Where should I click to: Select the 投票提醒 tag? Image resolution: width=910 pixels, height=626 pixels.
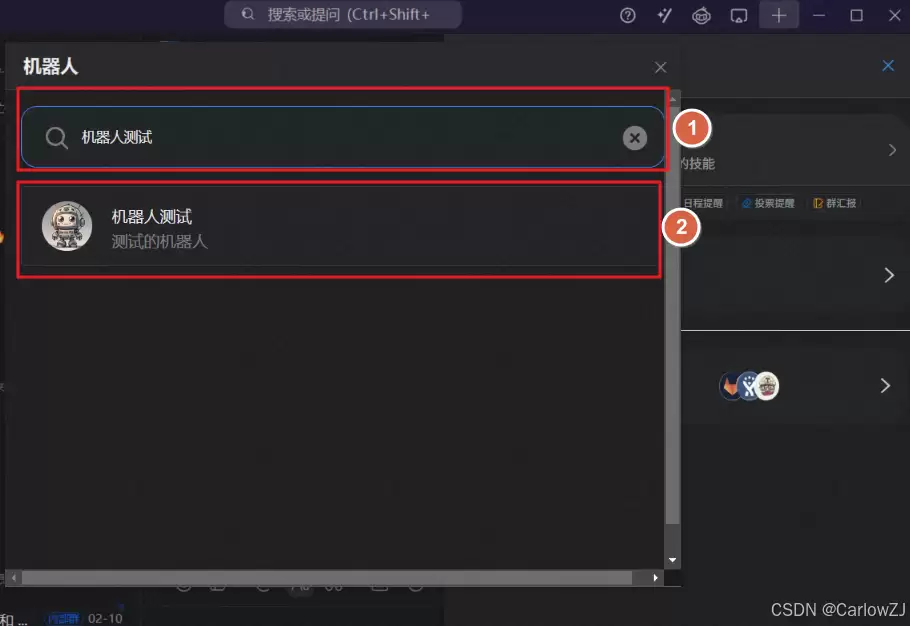(x=768, y=203)
